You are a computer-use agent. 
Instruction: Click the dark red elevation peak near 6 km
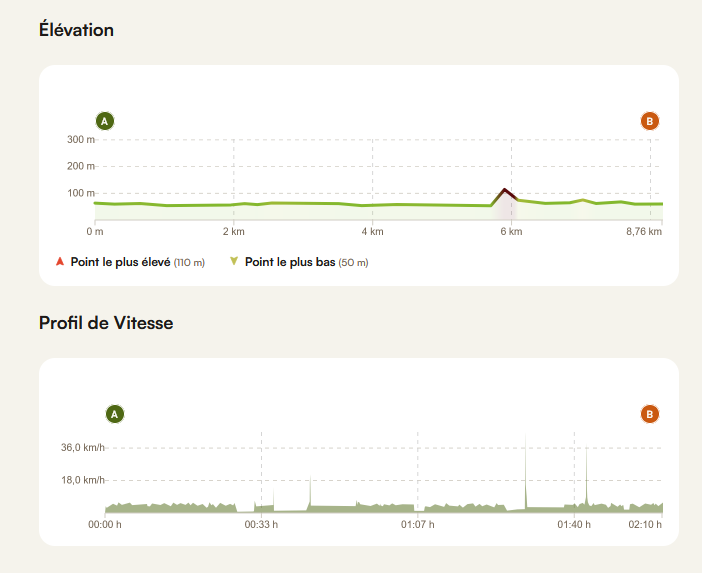tap(505, 190)
